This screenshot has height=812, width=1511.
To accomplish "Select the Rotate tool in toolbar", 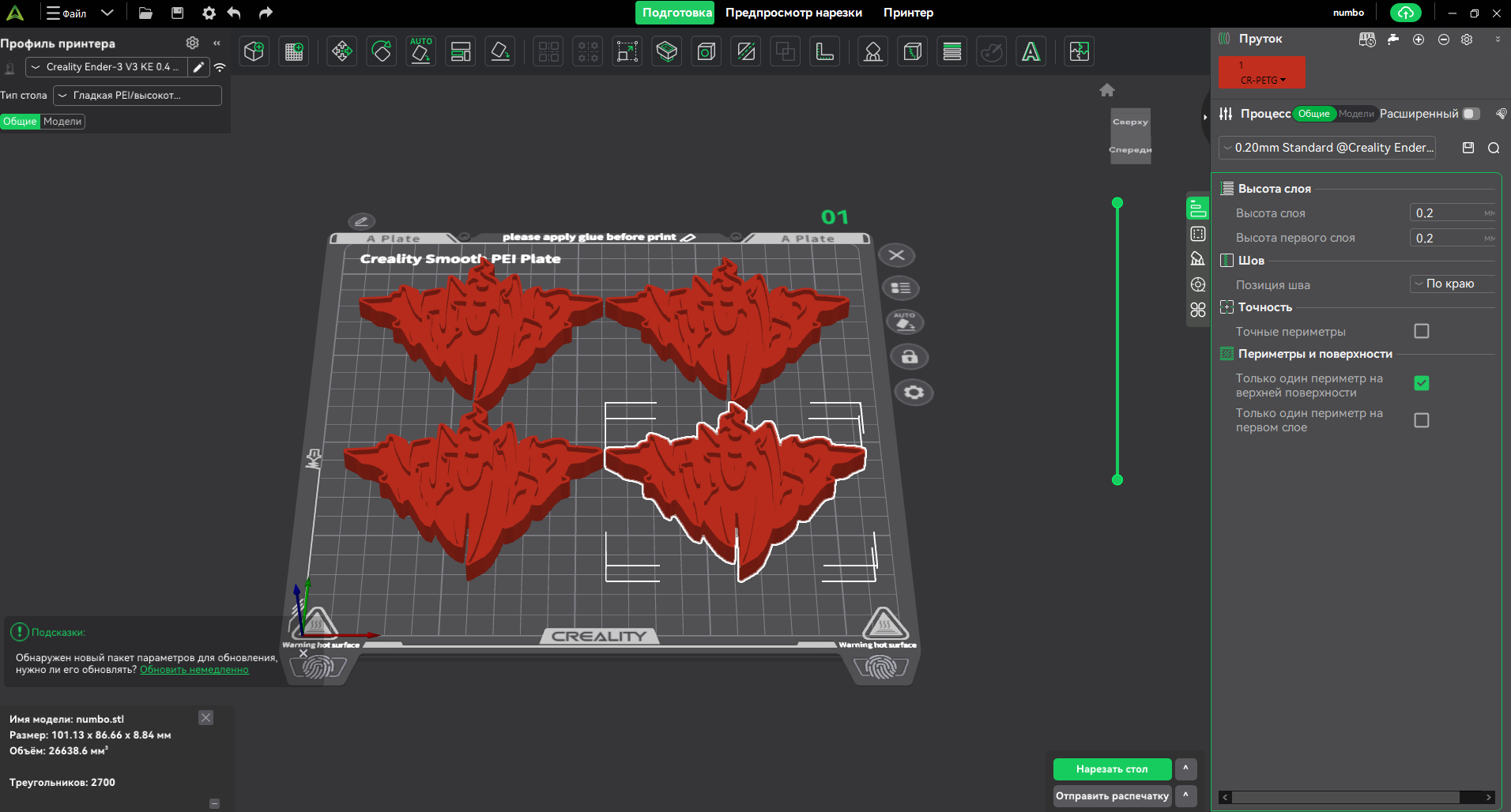I will (x=382, y=52).
